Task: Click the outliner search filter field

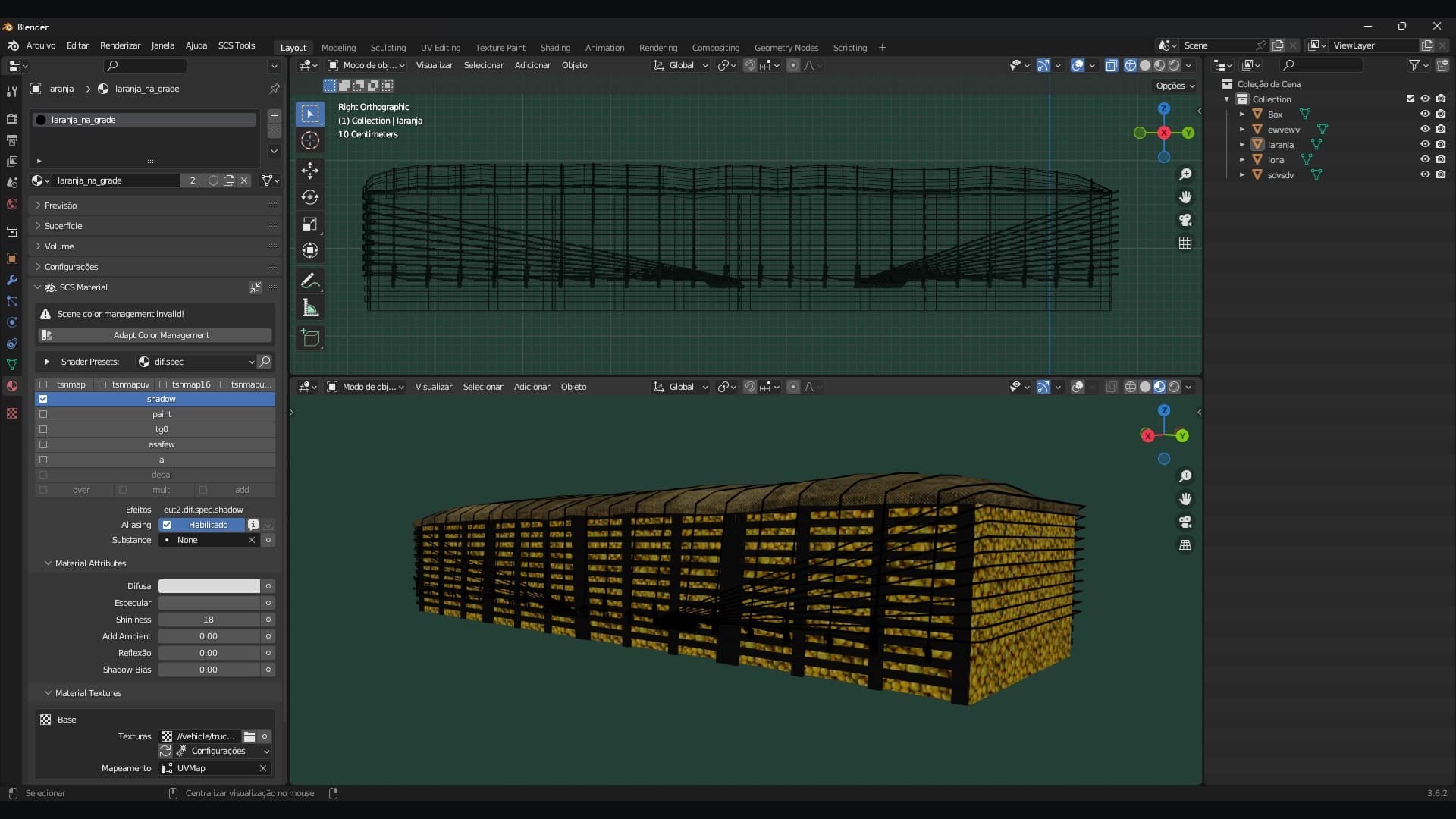Action: tap(1321, 65)
